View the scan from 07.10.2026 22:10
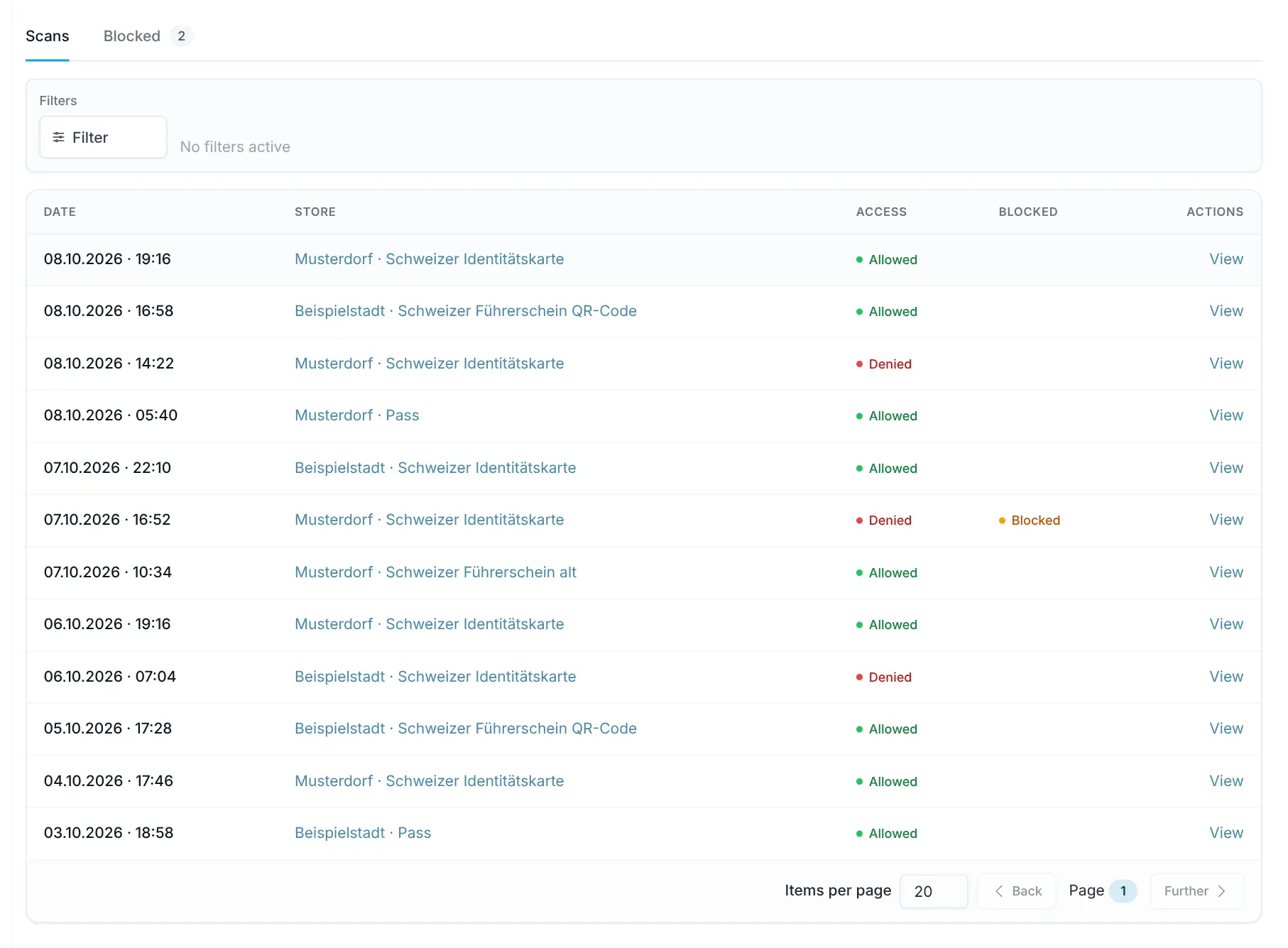Viewport: 1288px width, 948px height. pyautogui.click(x=1226, y=468)
